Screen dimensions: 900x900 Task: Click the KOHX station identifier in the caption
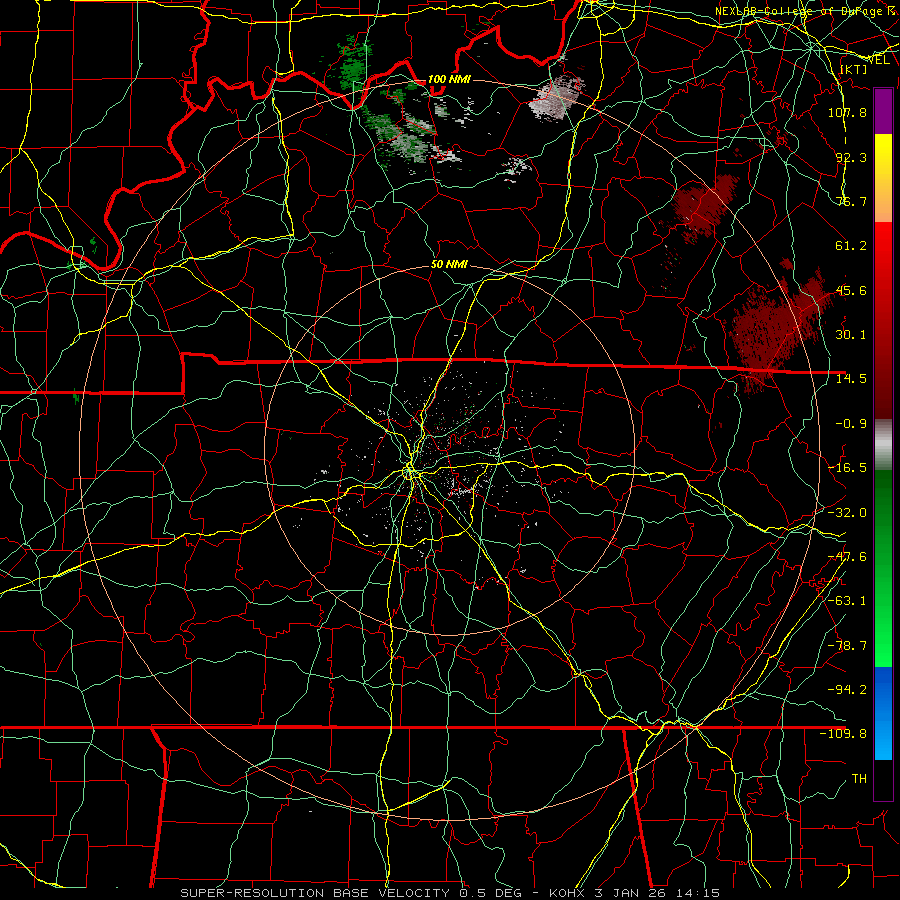click(567, 893)
